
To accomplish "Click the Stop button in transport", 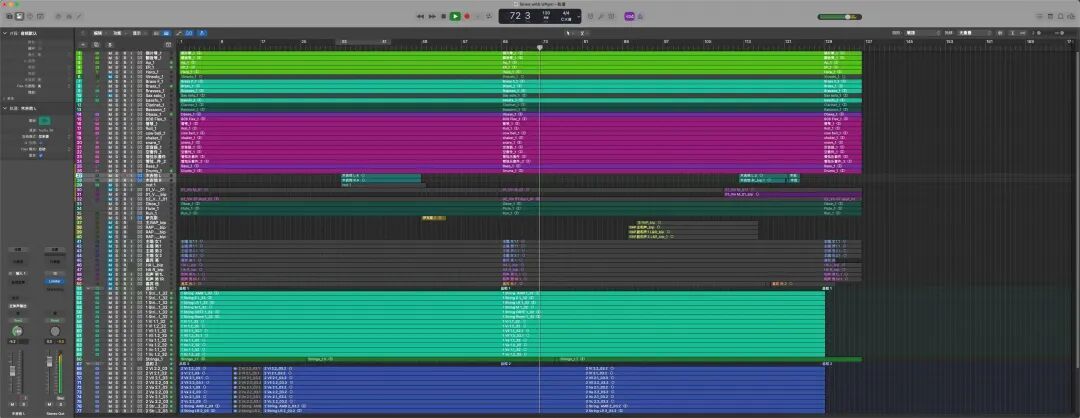I will tap(443, 16).
